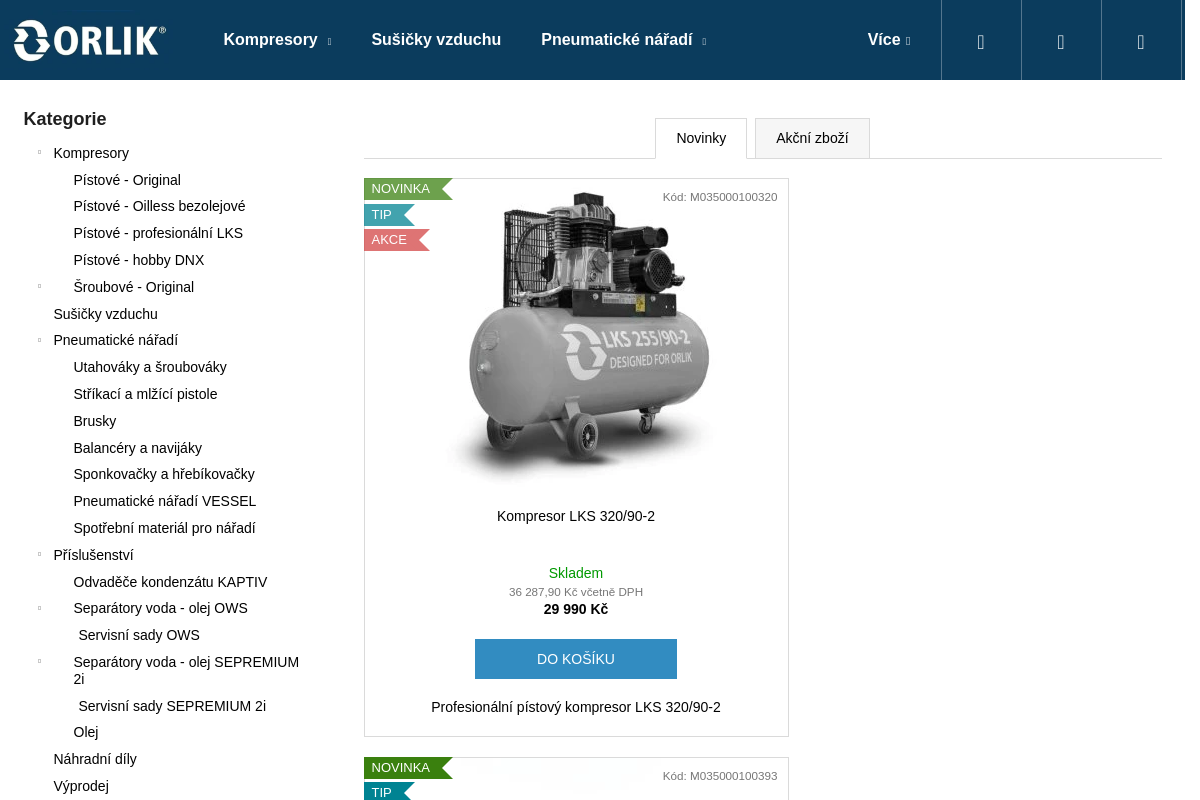Screen dimensions: 1200x800
Task: Click the 36 287,90 Kč včetně DPH text
Action: 576,592
